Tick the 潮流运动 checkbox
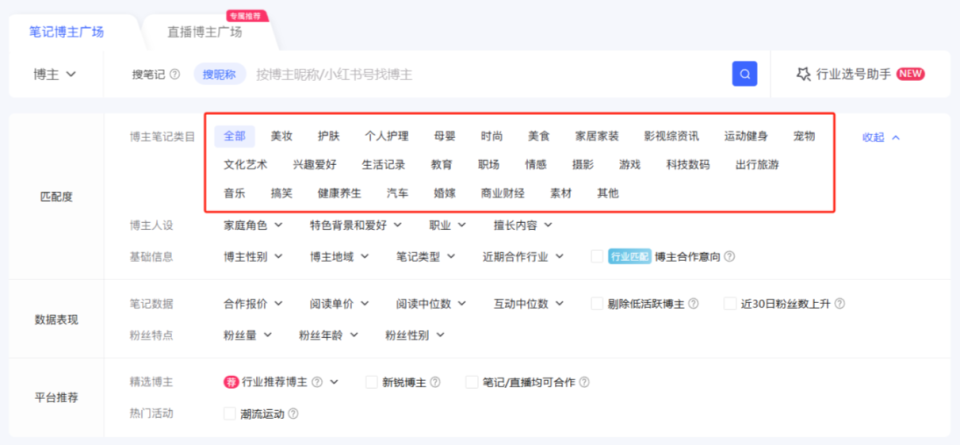This screenshot has height=445, width=960. pyautogui.click(x=230, y=414)
